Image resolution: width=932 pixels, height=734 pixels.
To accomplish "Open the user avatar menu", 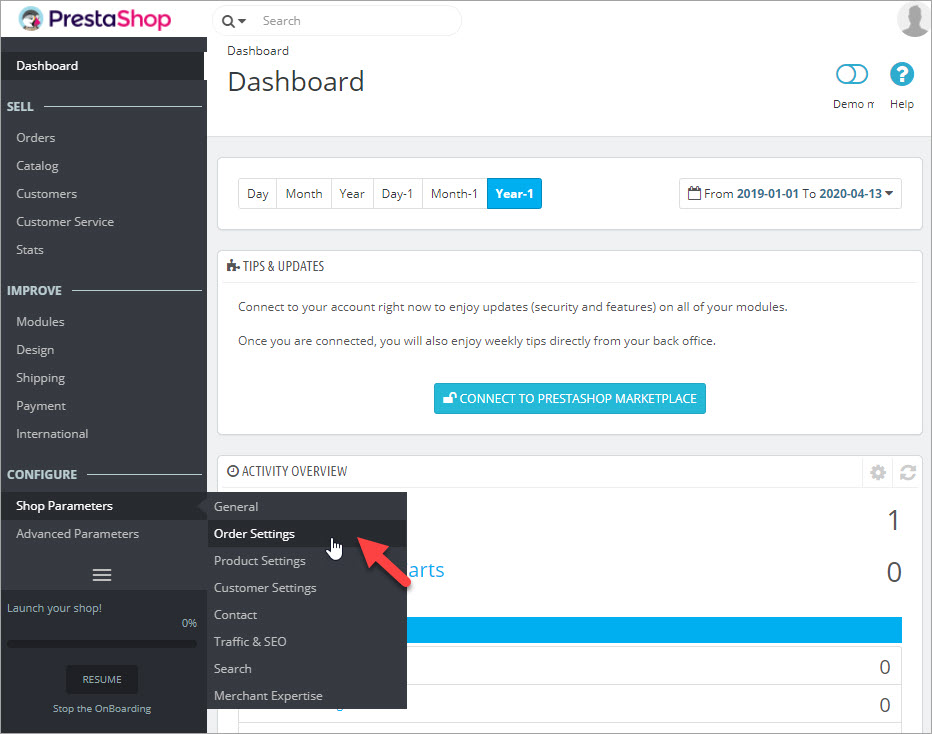I will [914, 19].
